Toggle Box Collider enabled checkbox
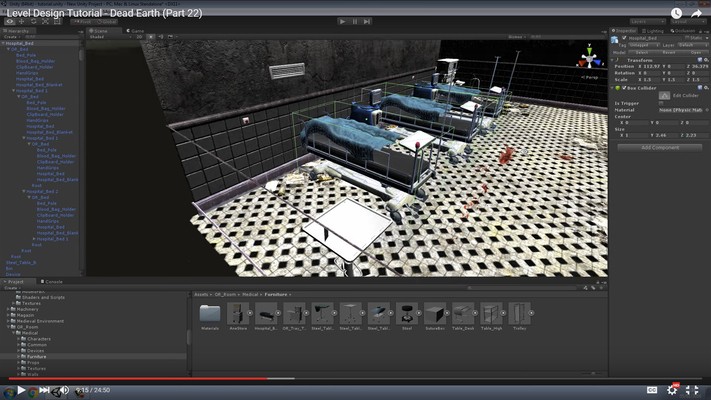 coord(622,88)
